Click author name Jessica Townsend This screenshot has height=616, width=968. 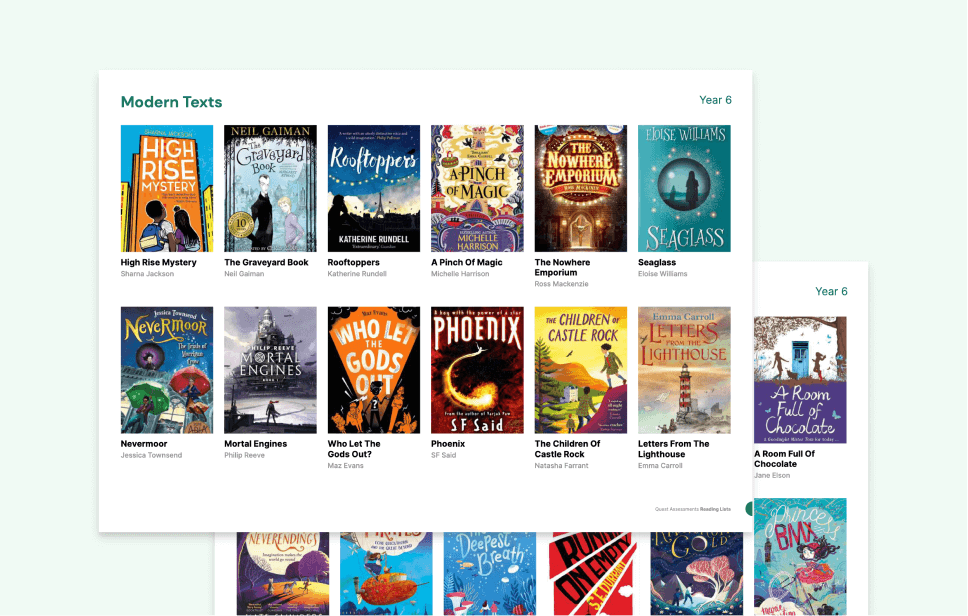[151, 455]
